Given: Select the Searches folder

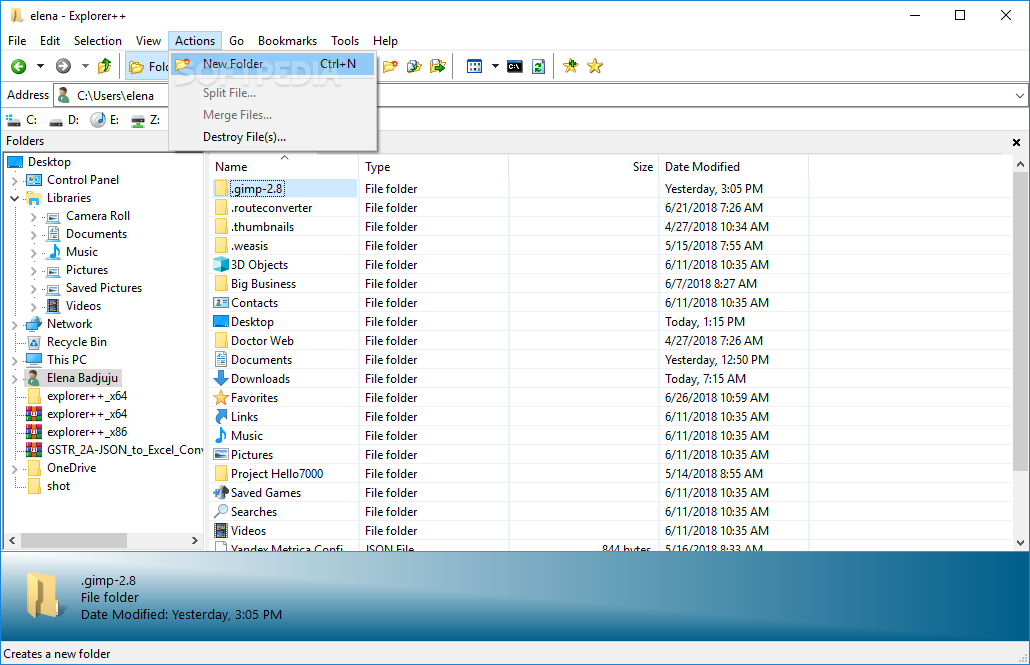Looking at the screenshot, I should pos(254,512).
